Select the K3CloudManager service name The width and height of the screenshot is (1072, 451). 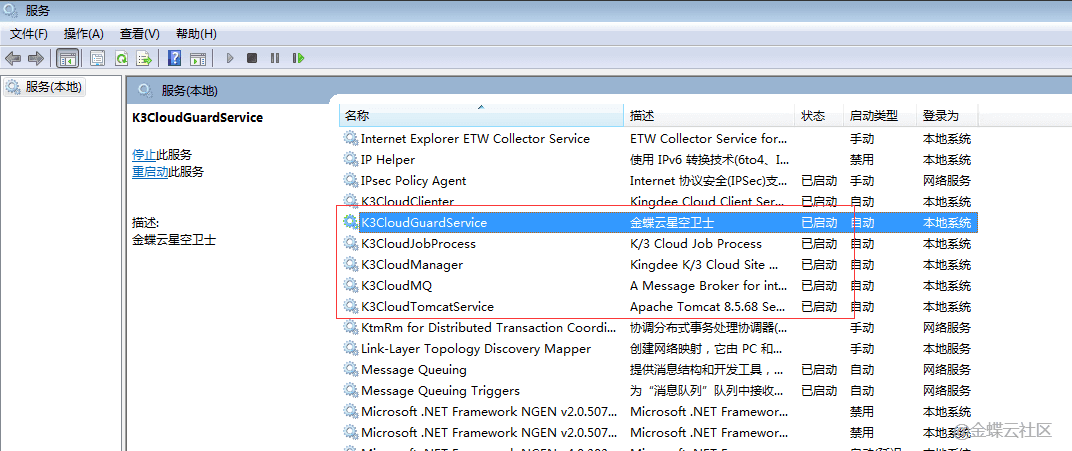412,264
